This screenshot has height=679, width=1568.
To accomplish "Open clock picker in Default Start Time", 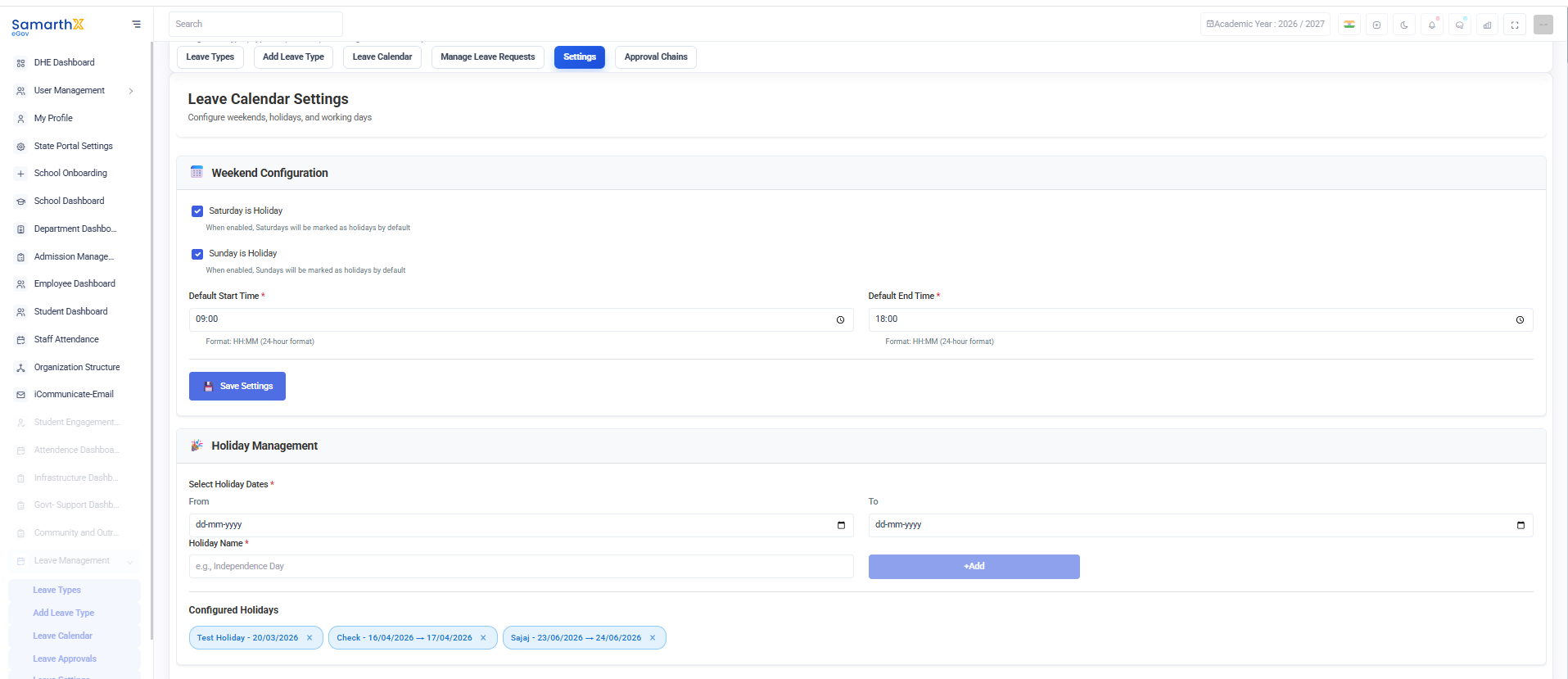I will tap(840, 320).
